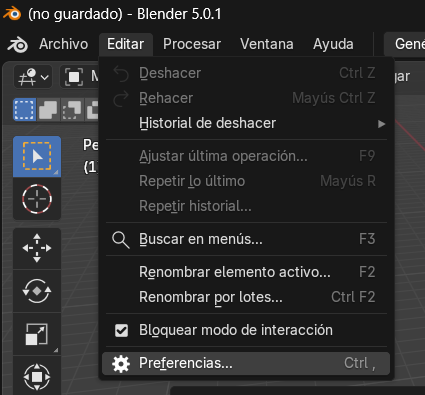The width and height of the screenshot is (425, 395).
Task: Open the Ayuda menu
Action: click(333, 44)
